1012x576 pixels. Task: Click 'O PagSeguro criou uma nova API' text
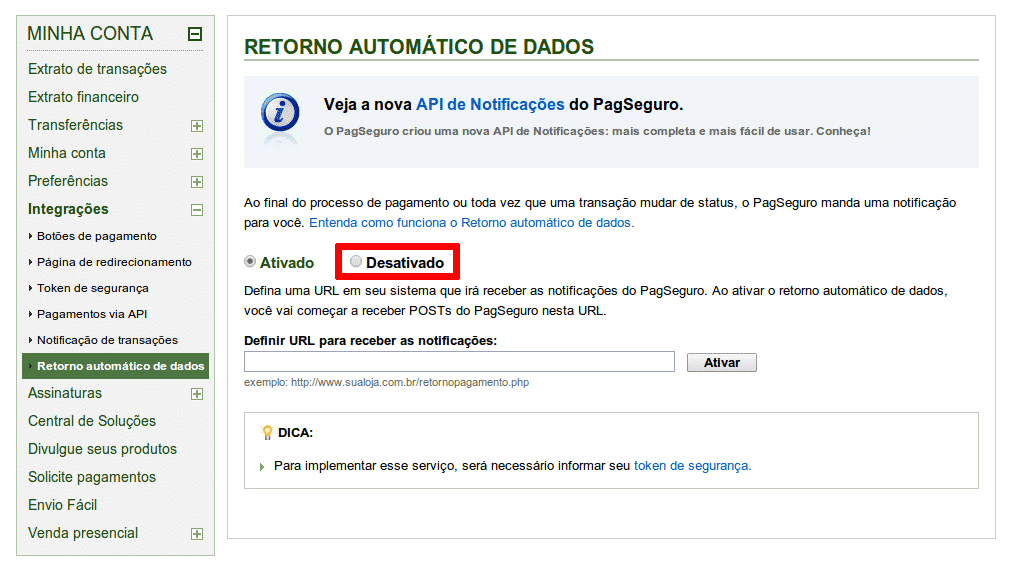pos(597,131)
